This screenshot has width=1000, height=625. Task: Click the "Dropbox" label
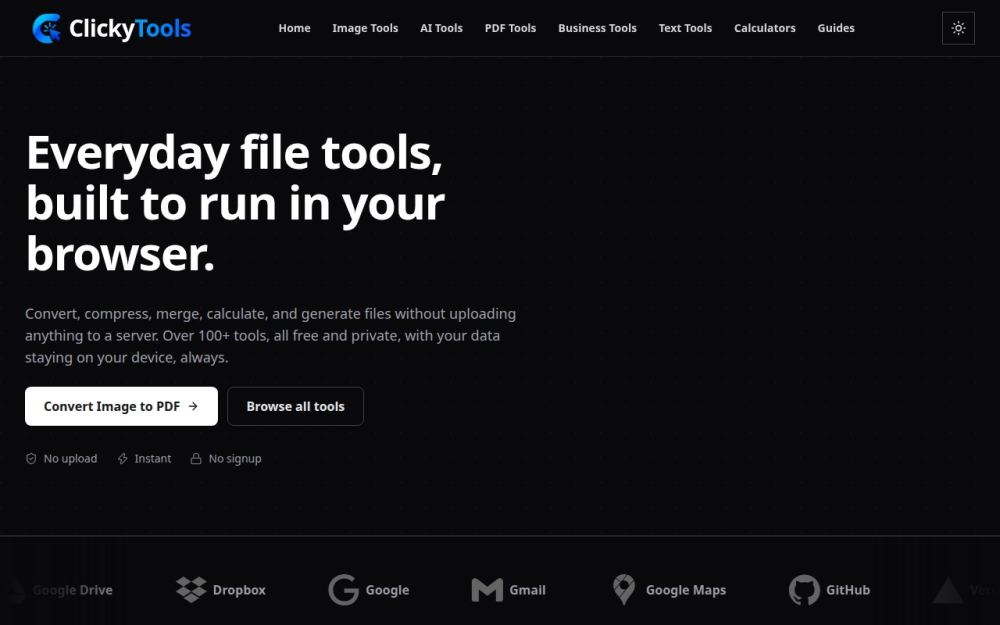[239, 590]
